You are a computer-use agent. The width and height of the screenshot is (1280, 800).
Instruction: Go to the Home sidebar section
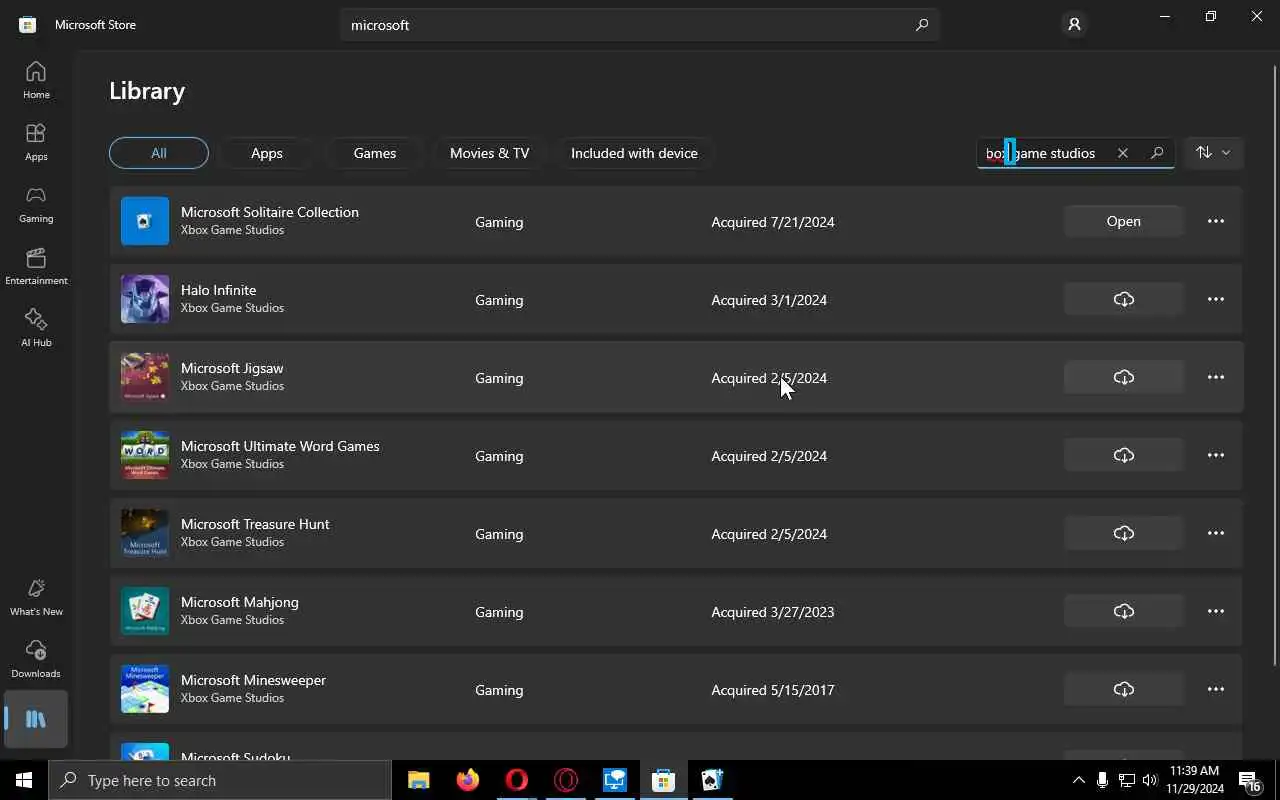pyautogui.click(x=36, y=80)
